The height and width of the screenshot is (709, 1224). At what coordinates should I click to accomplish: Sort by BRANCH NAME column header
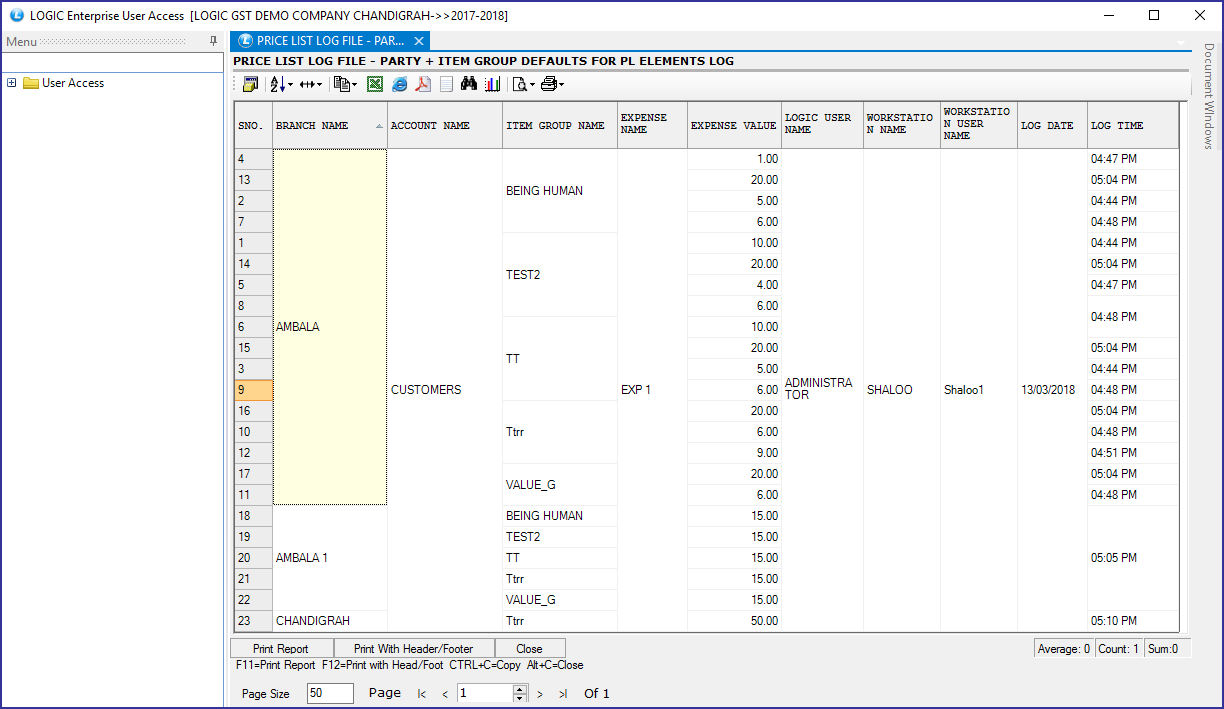coord(330,125)
